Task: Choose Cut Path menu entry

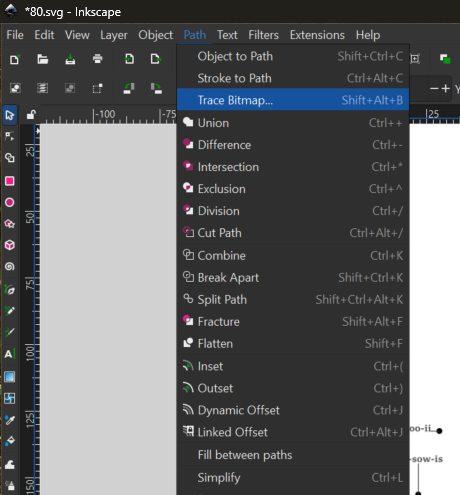Action: click(293, 233)
